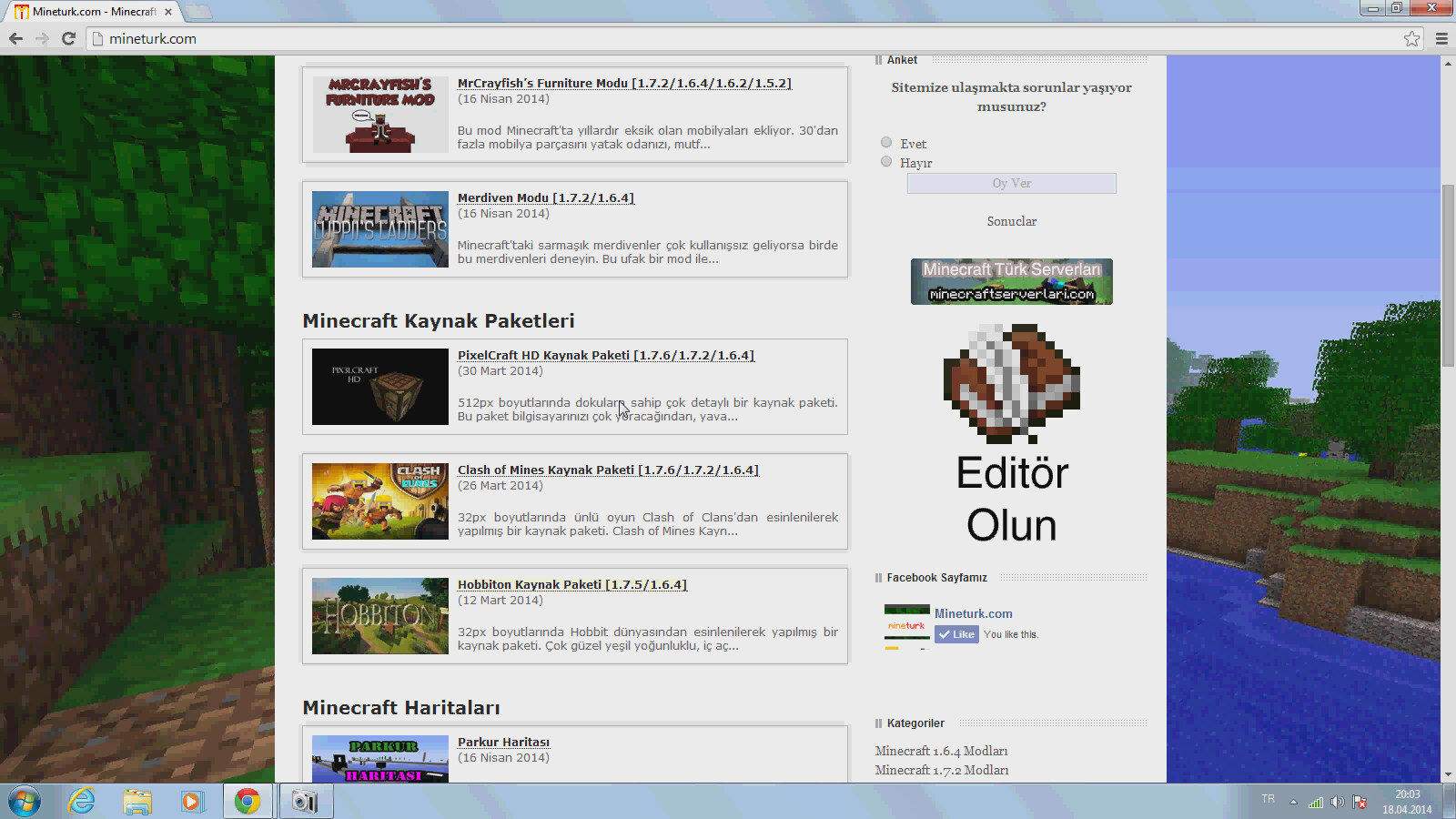Viewport: 1456px width, 819px height.
Task: Click the volume speaker tray icon
Action: (1337, 802)
